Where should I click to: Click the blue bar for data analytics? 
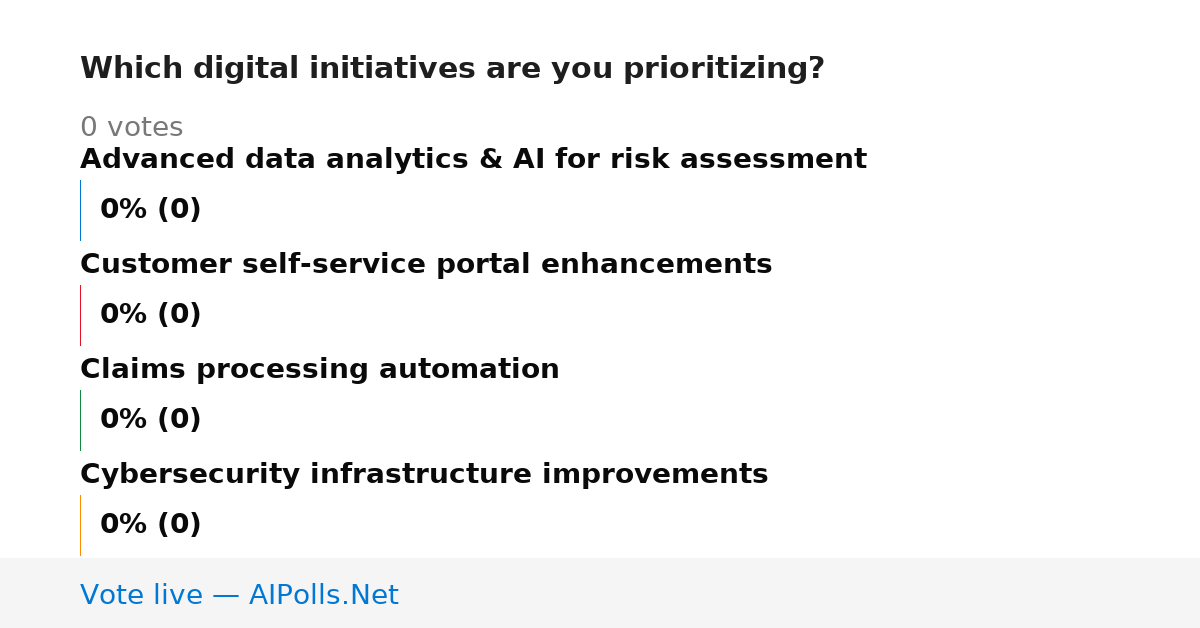tap(81, 210)
